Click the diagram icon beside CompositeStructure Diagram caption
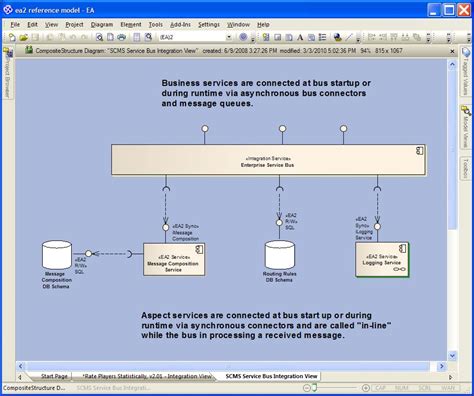 (x=29, y=50)
